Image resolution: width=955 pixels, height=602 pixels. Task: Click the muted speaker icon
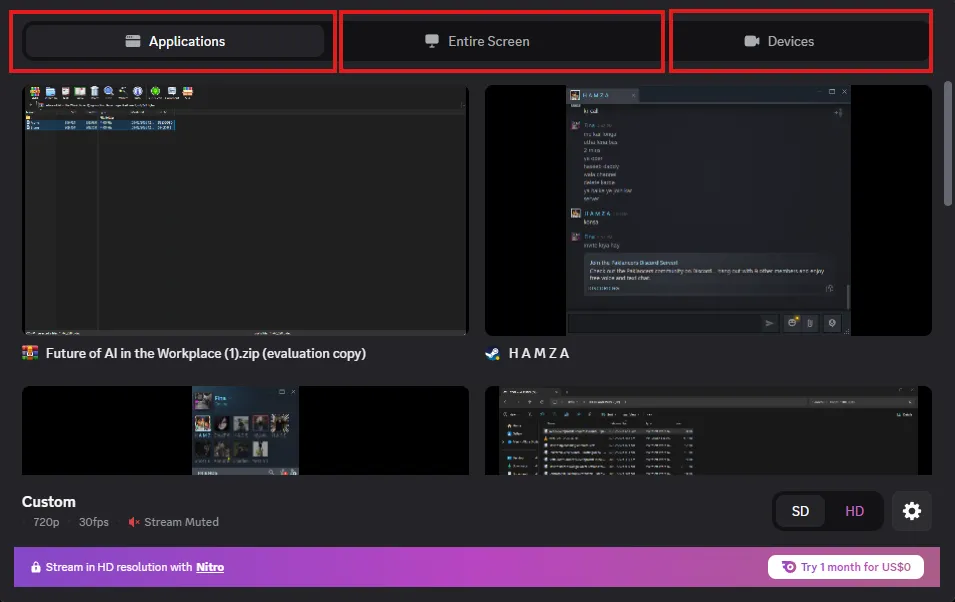[x=134, y=522]
